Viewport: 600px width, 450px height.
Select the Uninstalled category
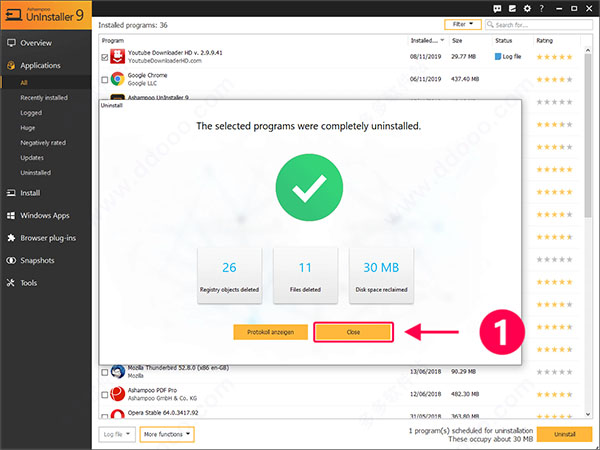coord(35,172)
